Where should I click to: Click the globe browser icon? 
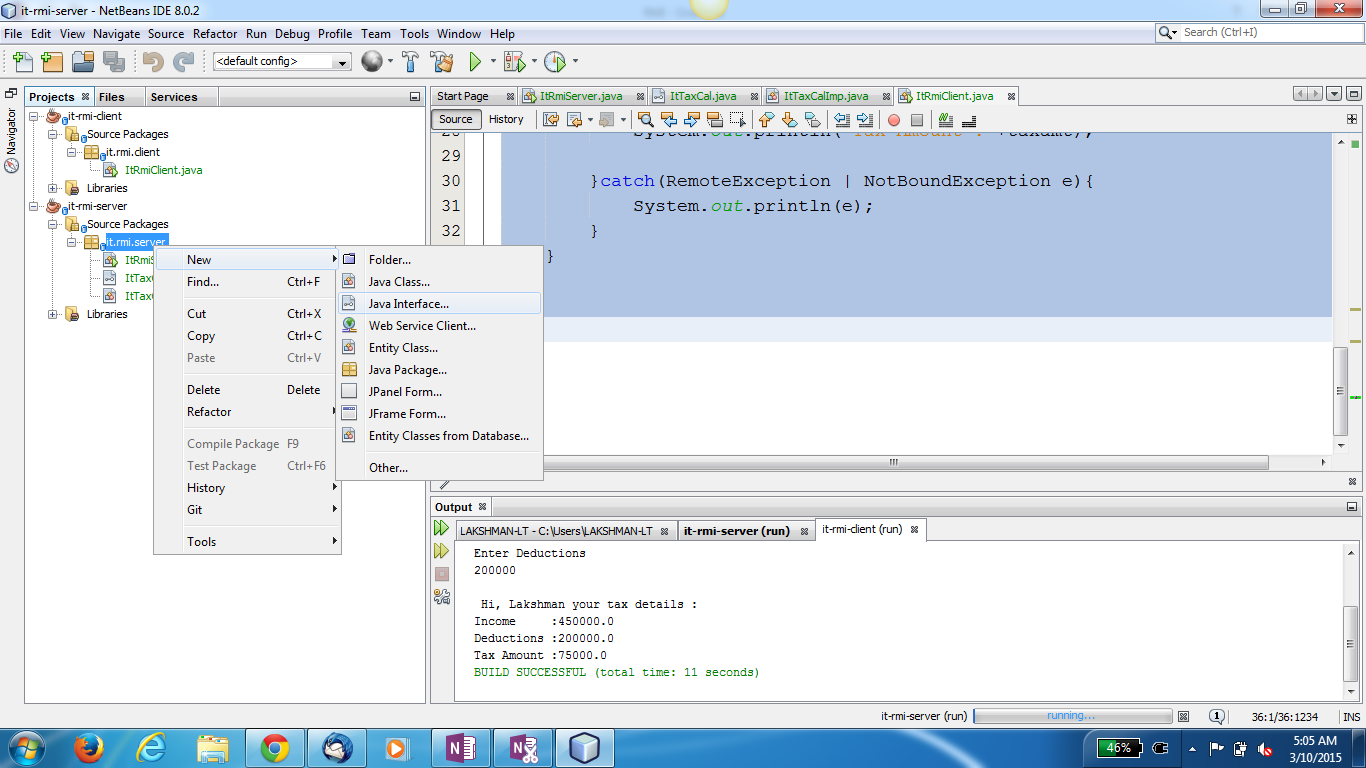click(x=371, y=62)
